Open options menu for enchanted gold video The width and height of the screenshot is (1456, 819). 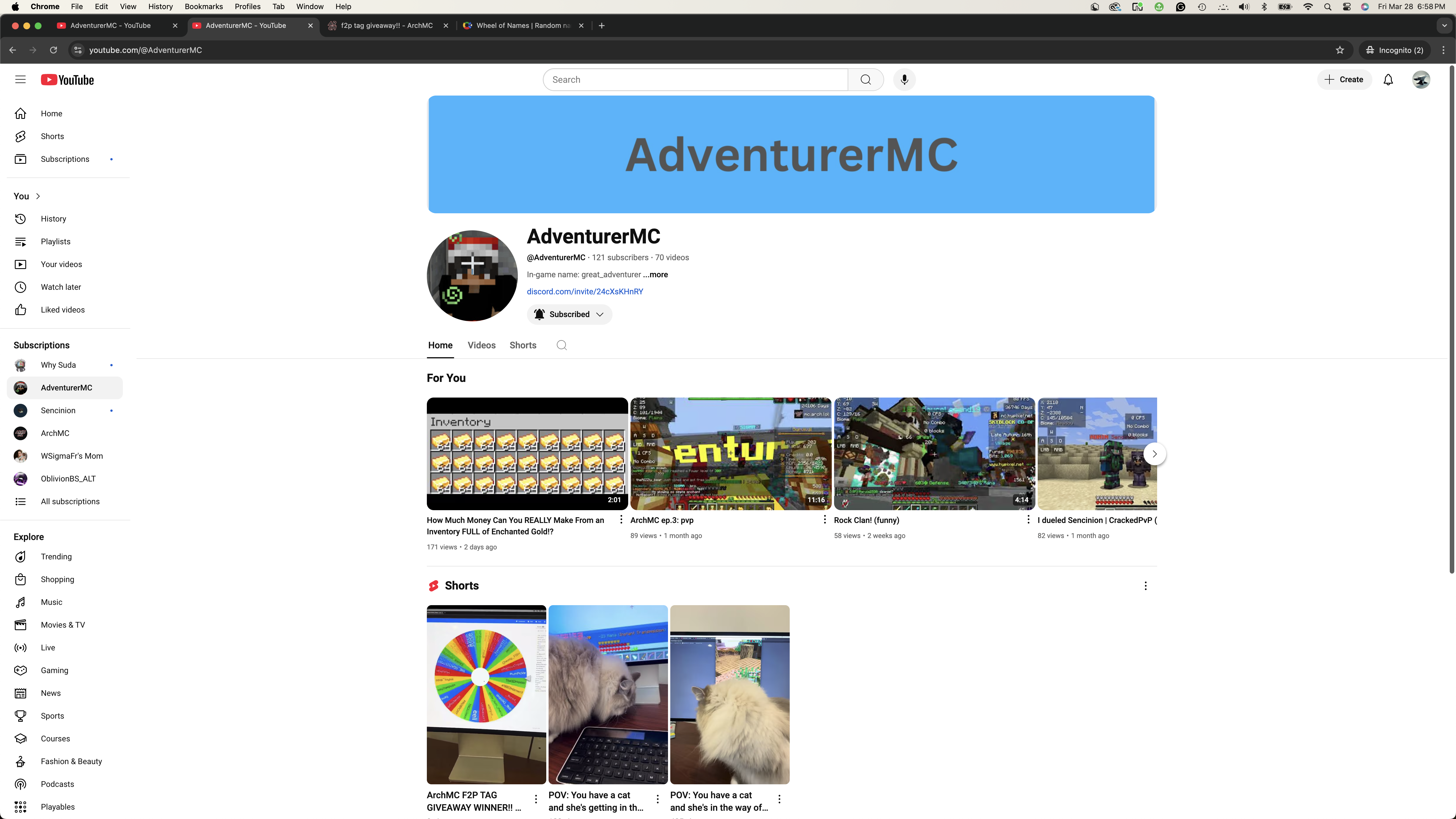621,520
